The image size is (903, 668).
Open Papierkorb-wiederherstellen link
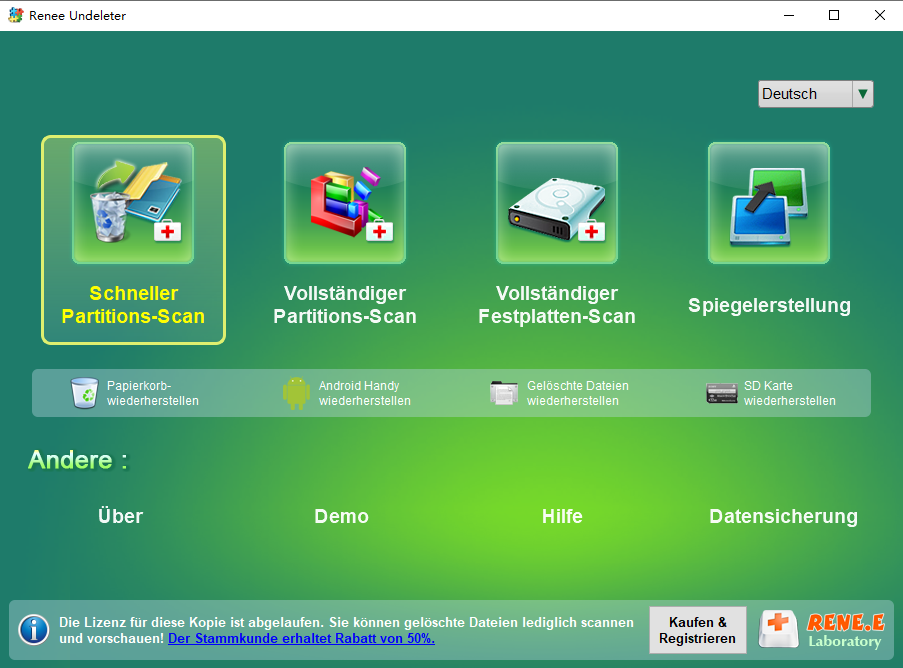pyautogui.click(x=153, y=393)
